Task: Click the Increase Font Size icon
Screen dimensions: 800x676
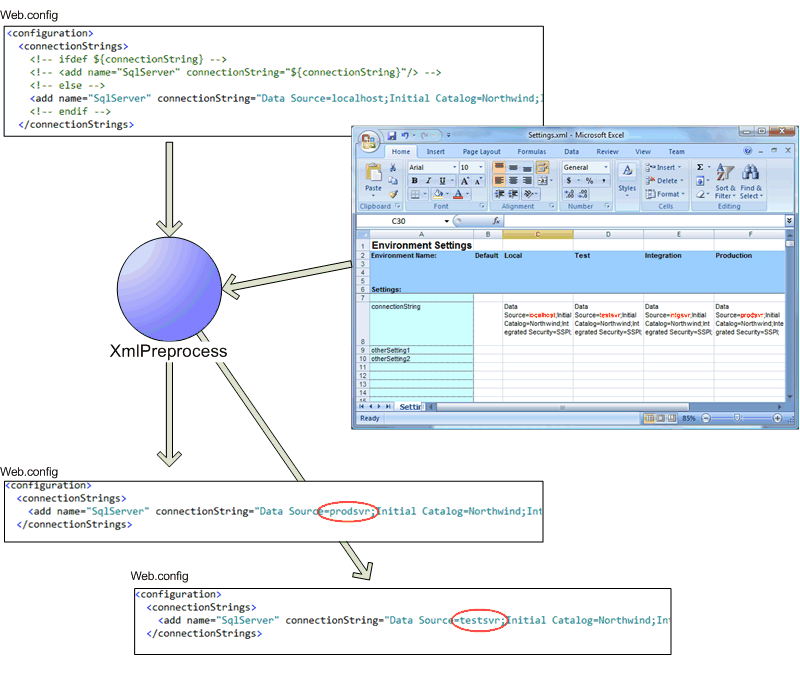Action: pos(465,181)
